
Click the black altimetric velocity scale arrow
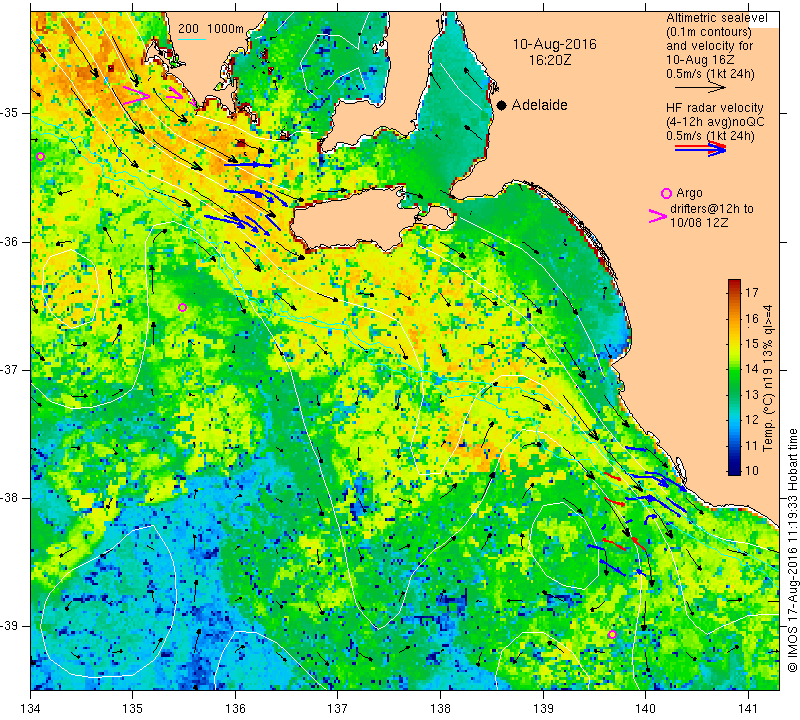point(701,88)
